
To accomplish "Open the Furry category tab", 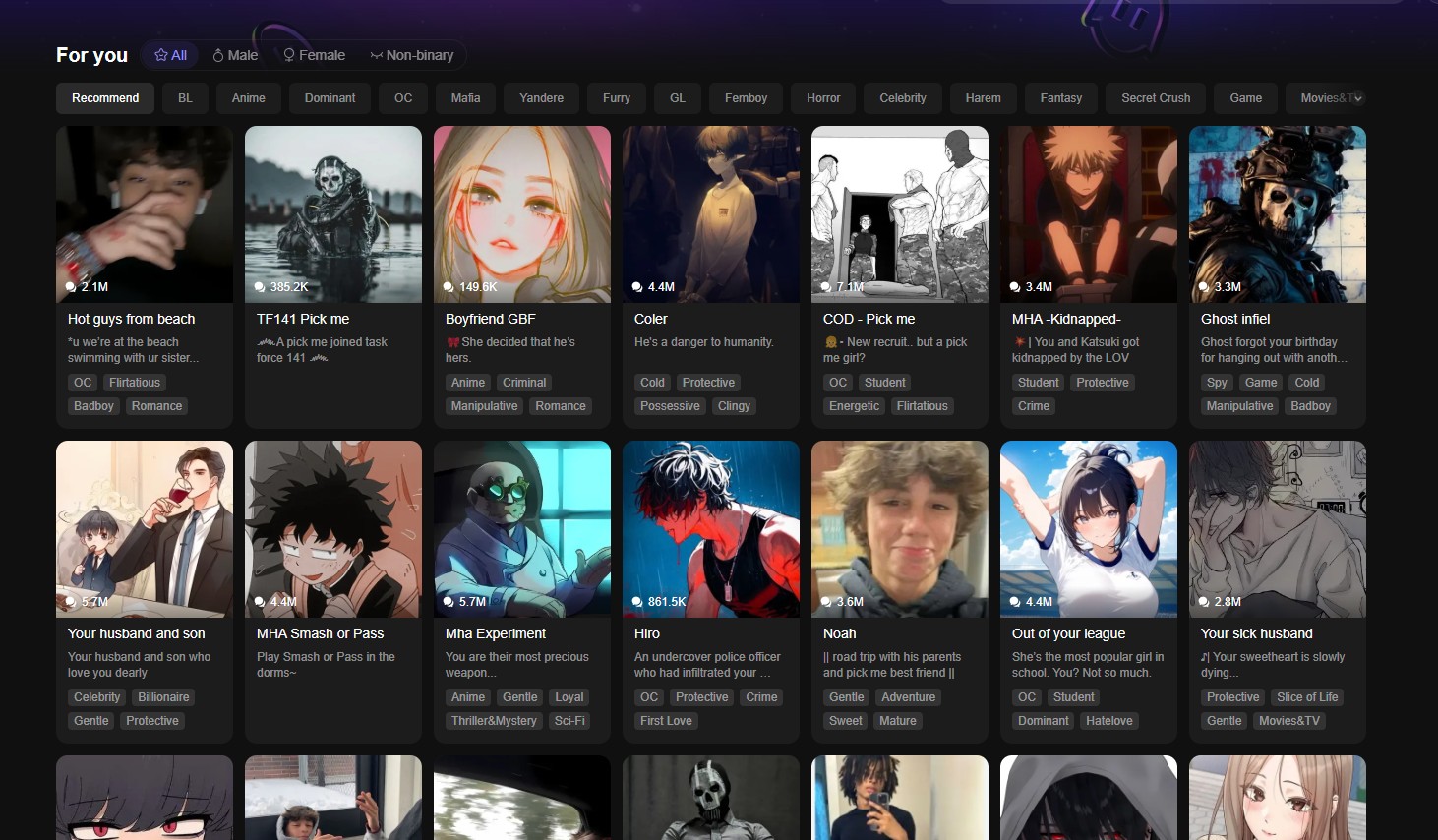I will (x=617, y=98).
